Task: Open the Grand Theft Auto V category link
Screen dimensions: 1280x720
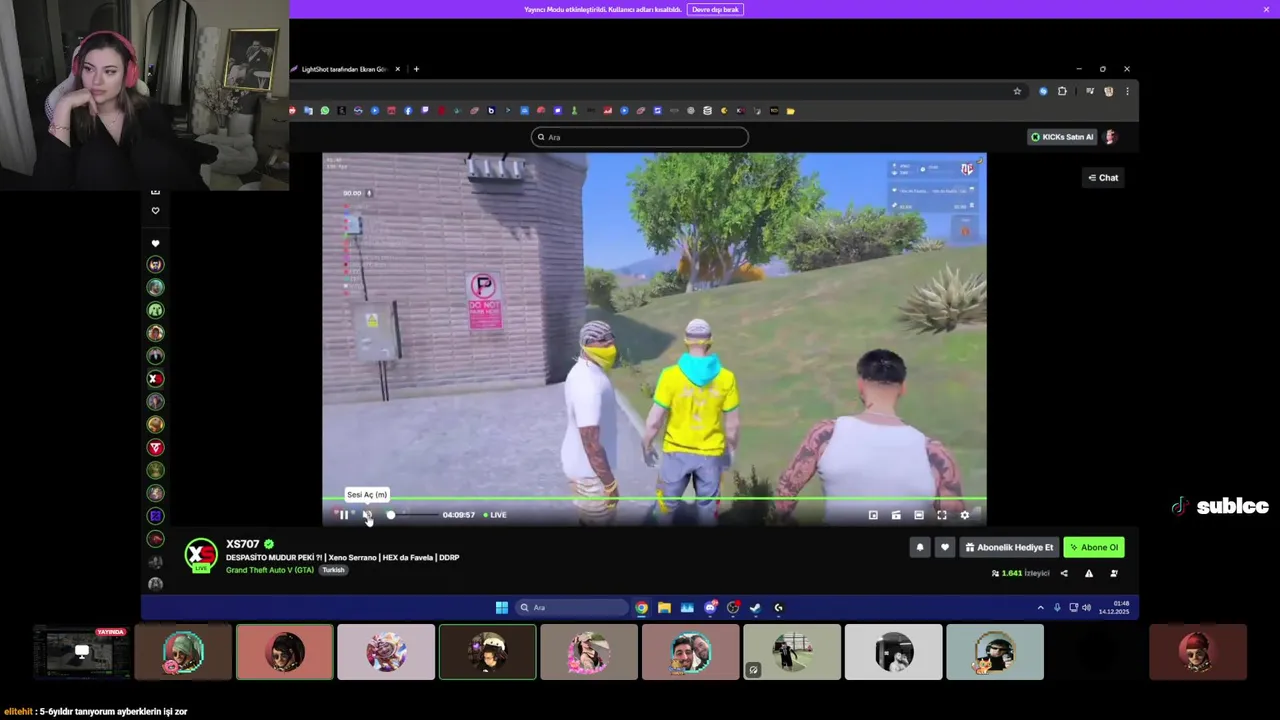Action: pos(270,570)
